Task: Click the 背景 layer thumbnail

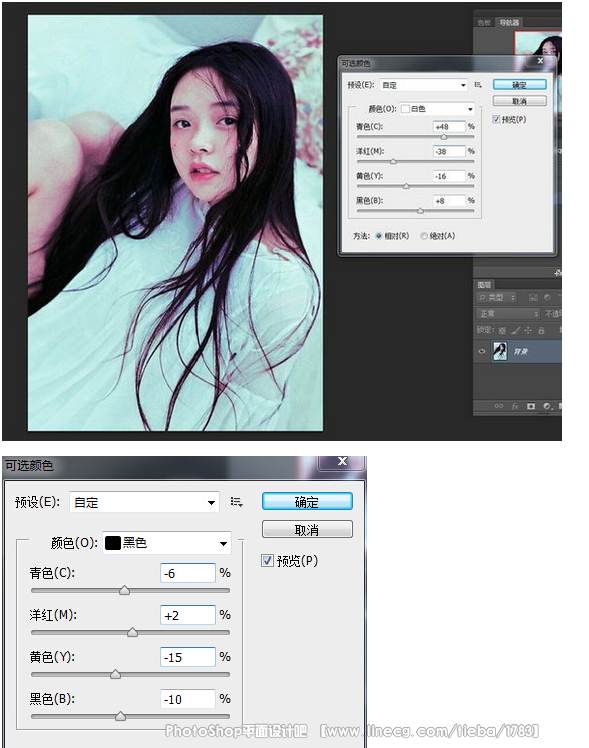Action: [500, 351]
